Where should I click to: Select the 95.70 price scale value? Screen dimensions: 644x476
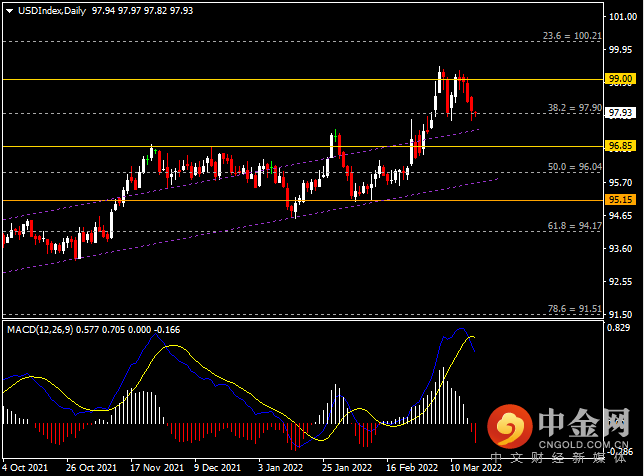click(x=620, y=183)
